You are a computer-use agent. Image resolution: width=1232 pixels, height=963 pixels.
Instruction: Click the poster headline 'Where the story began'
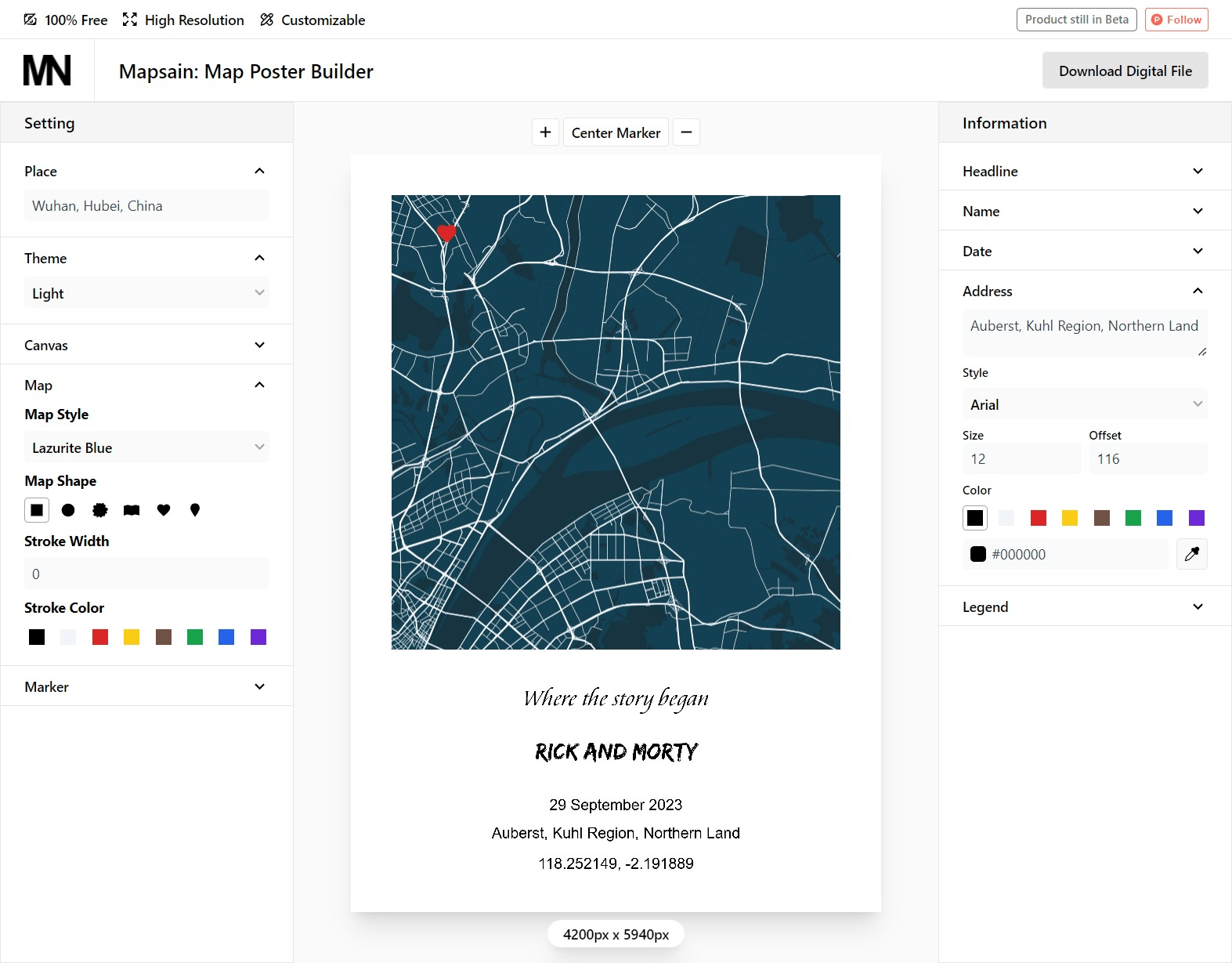[x=616, y=698]
